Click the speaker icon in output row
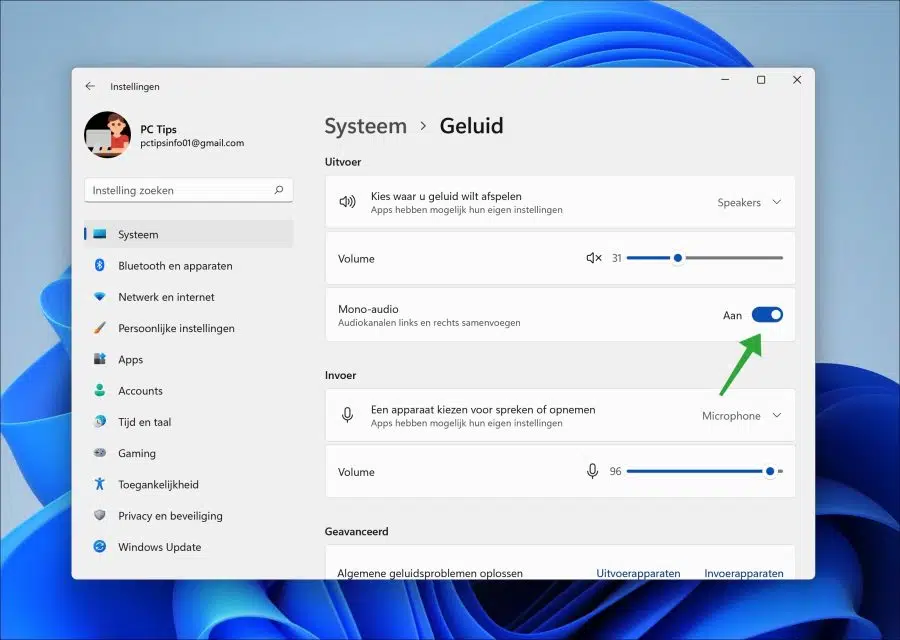Viewport: 900px width, 640px height. point(347,202)
